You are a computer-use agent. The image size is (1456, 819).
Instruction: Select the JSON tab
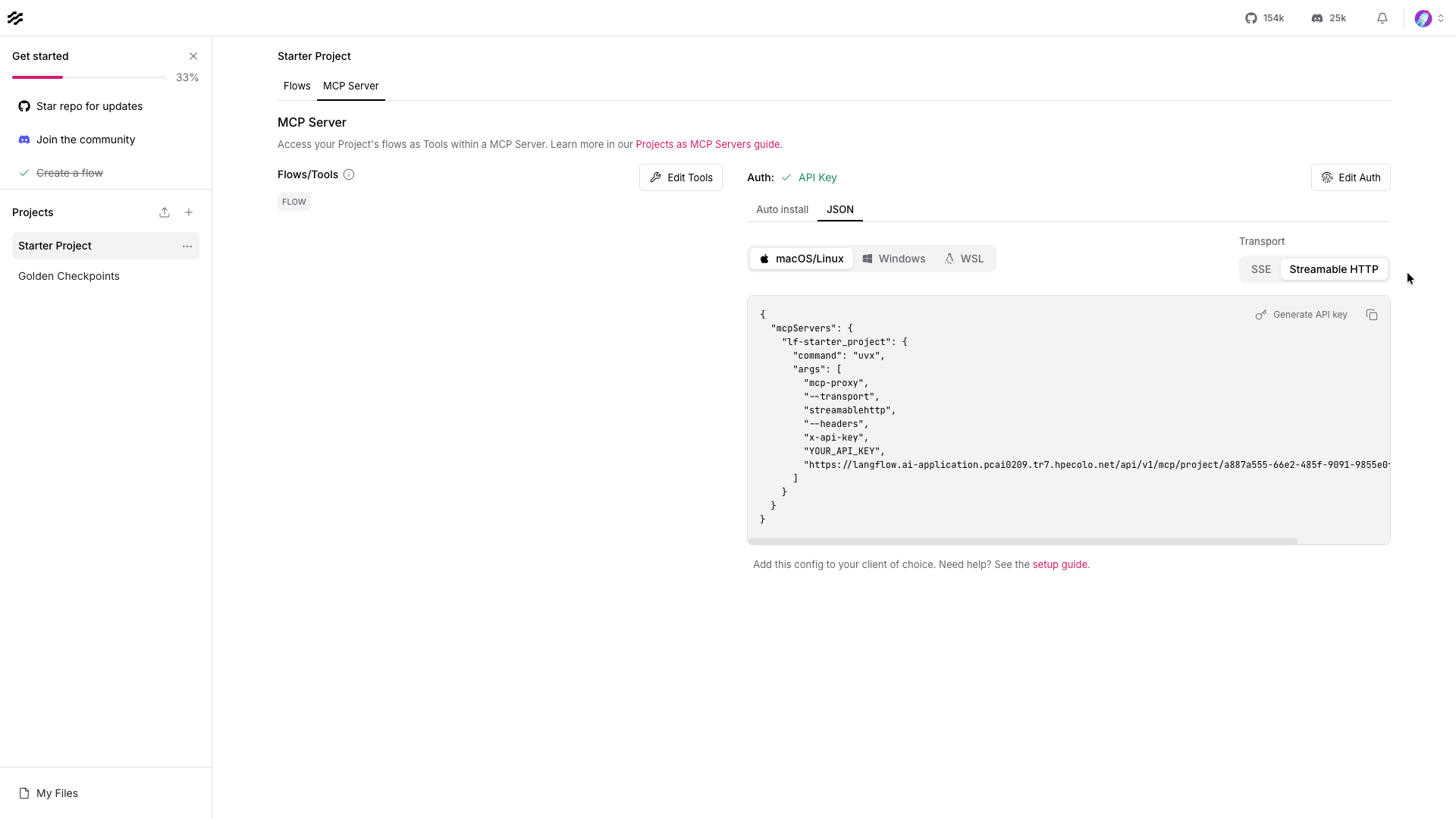click(840, 209)
